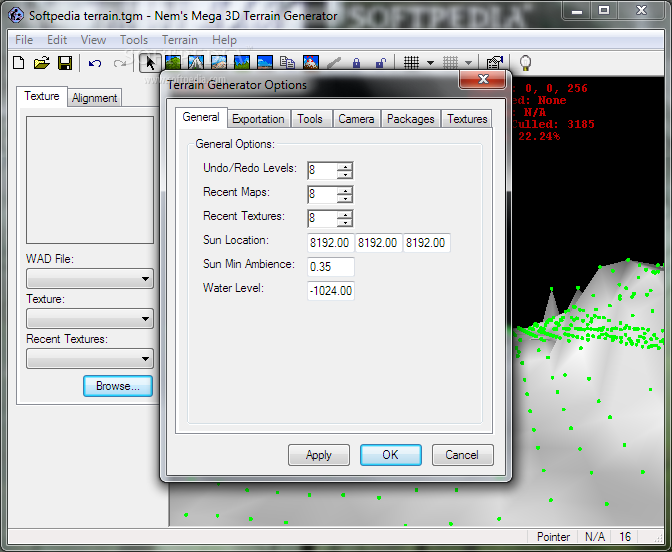Increase Undo/Redo Levels with up arrow

(x=345, y=166)
